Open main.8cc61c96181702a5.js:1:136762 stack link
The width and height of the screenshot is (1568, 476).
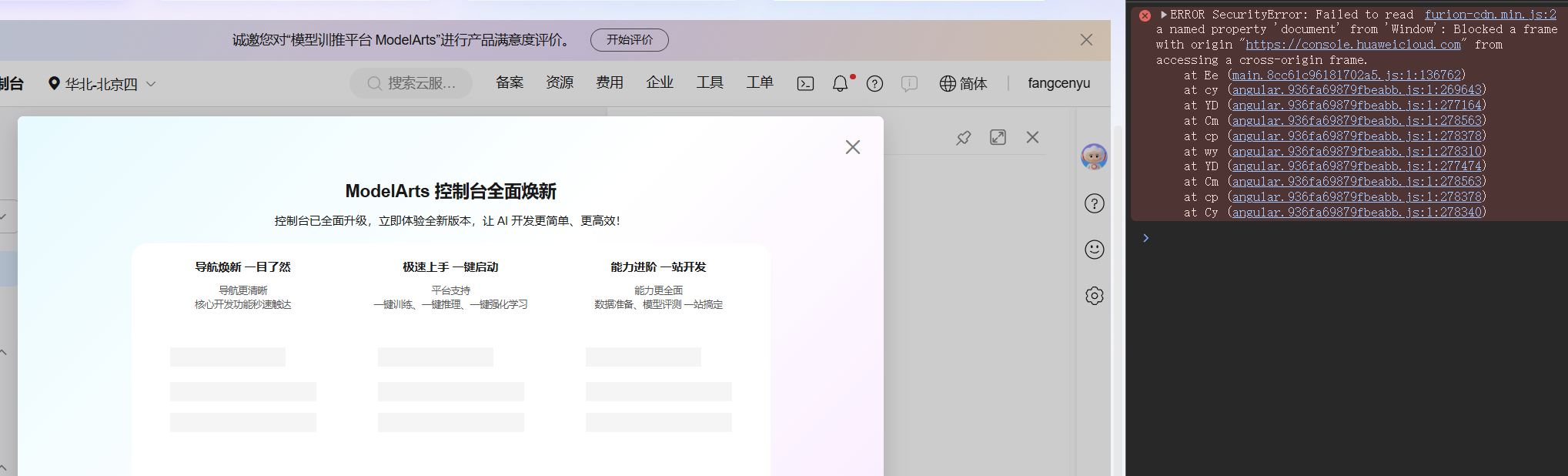[1346, 75]
